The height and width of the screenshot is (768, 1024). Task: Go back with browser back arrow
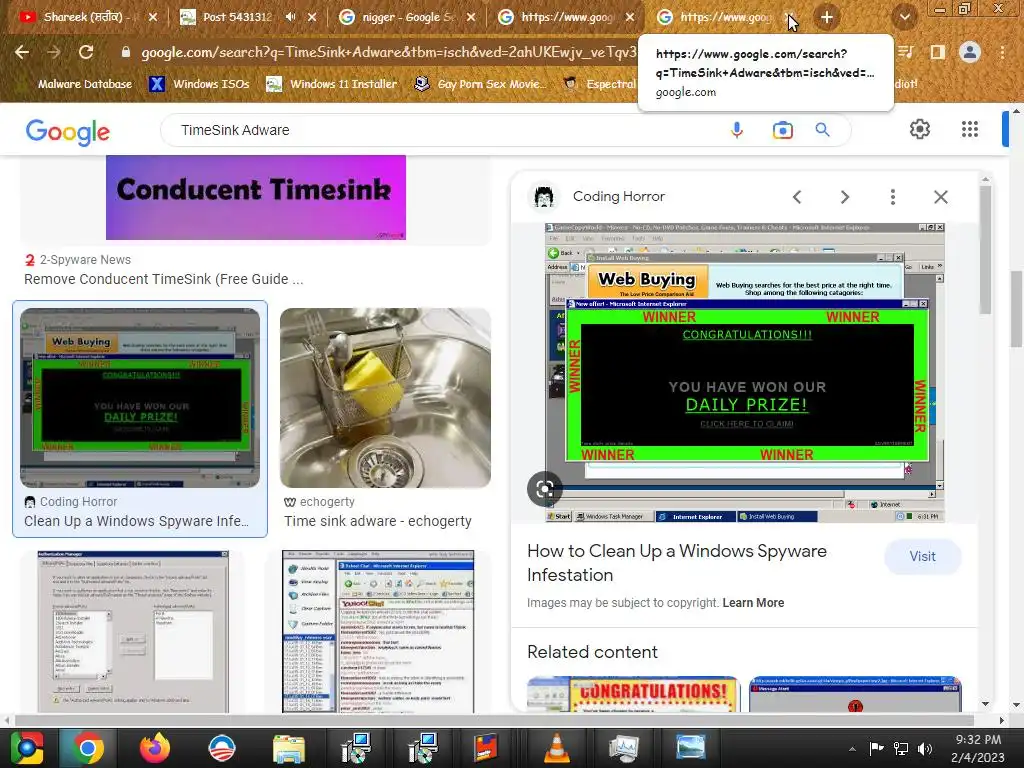(x=22, y=52)
